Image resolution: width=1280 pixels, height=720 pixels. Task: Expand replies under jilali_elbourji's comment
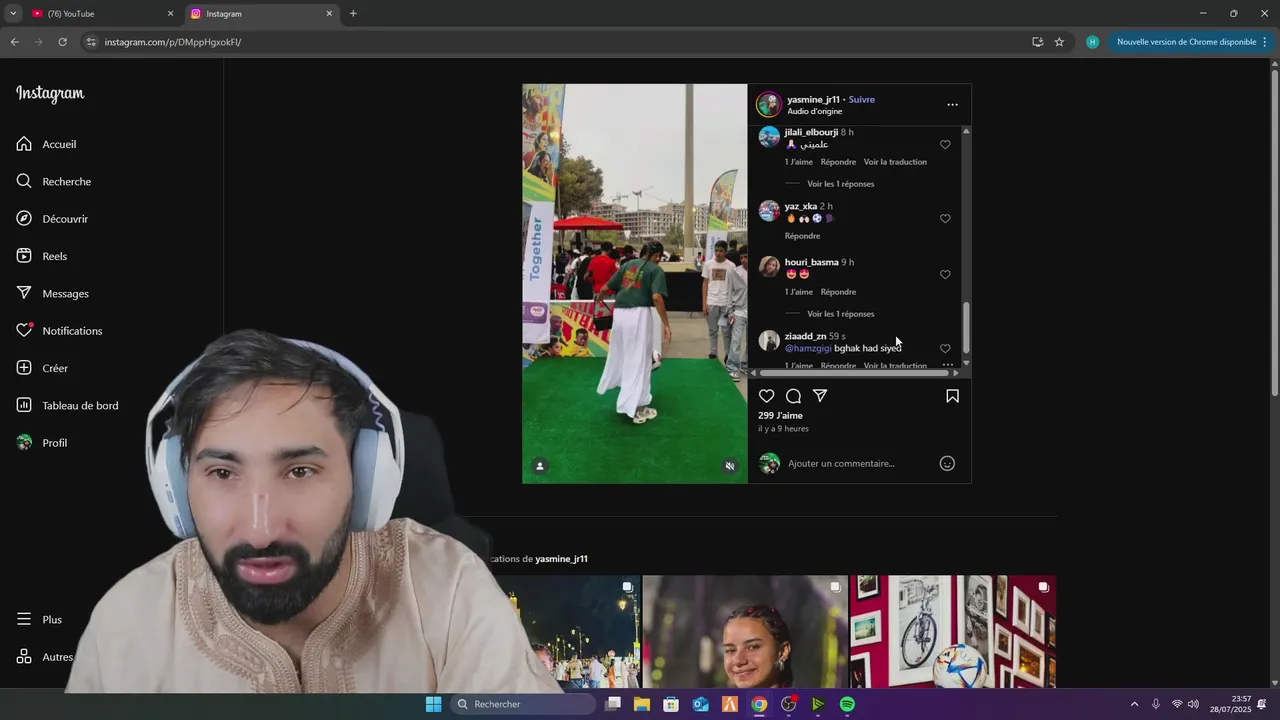841,184
